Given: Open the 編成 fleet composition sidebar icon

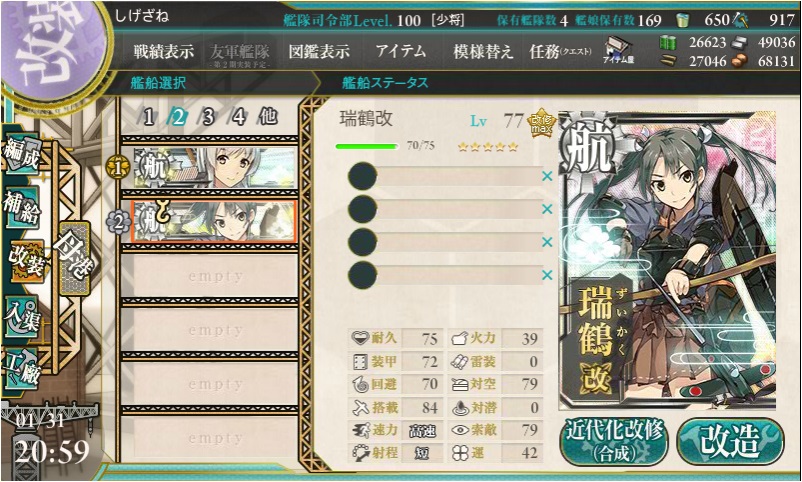Looking at the screenshot, I should (21, 154).
